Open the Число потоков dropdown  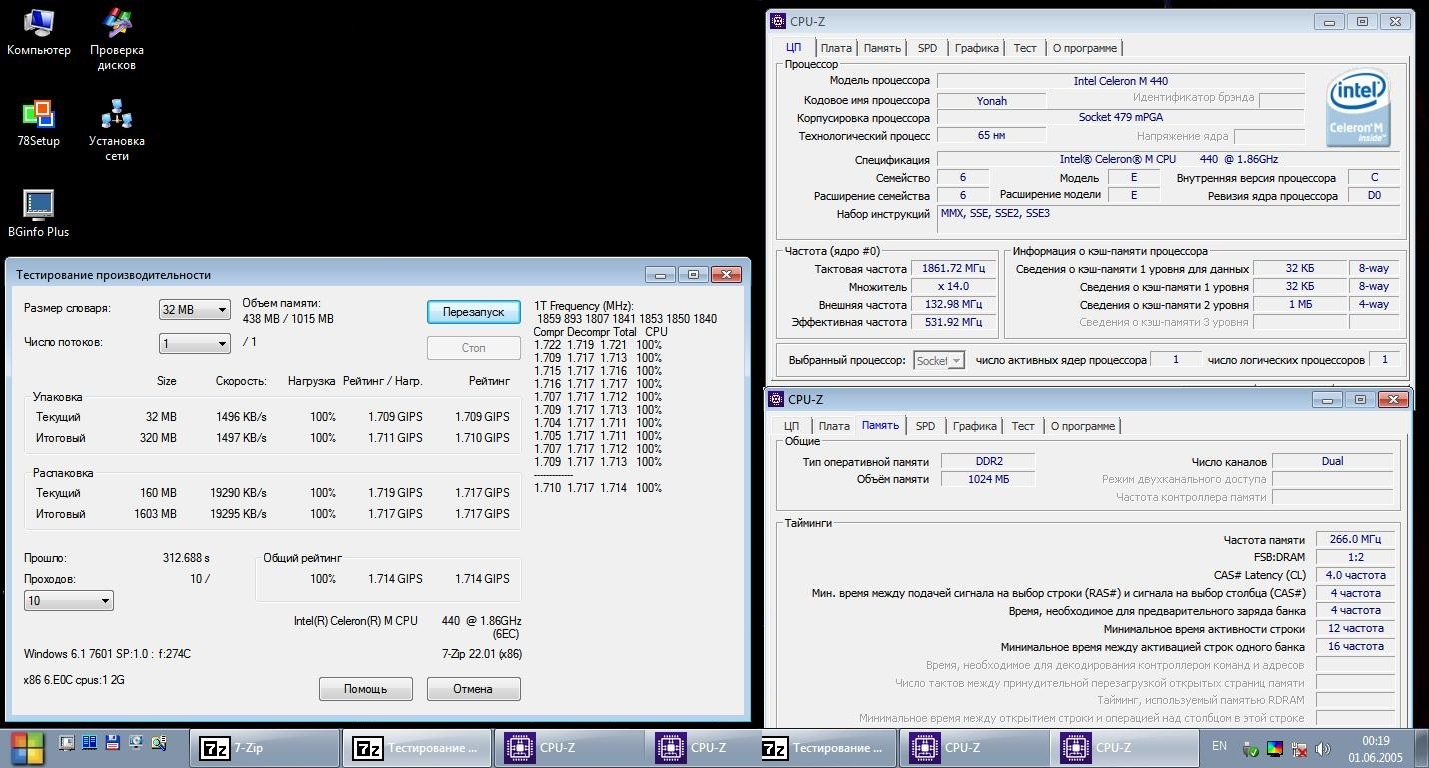[x=195, y=344]
